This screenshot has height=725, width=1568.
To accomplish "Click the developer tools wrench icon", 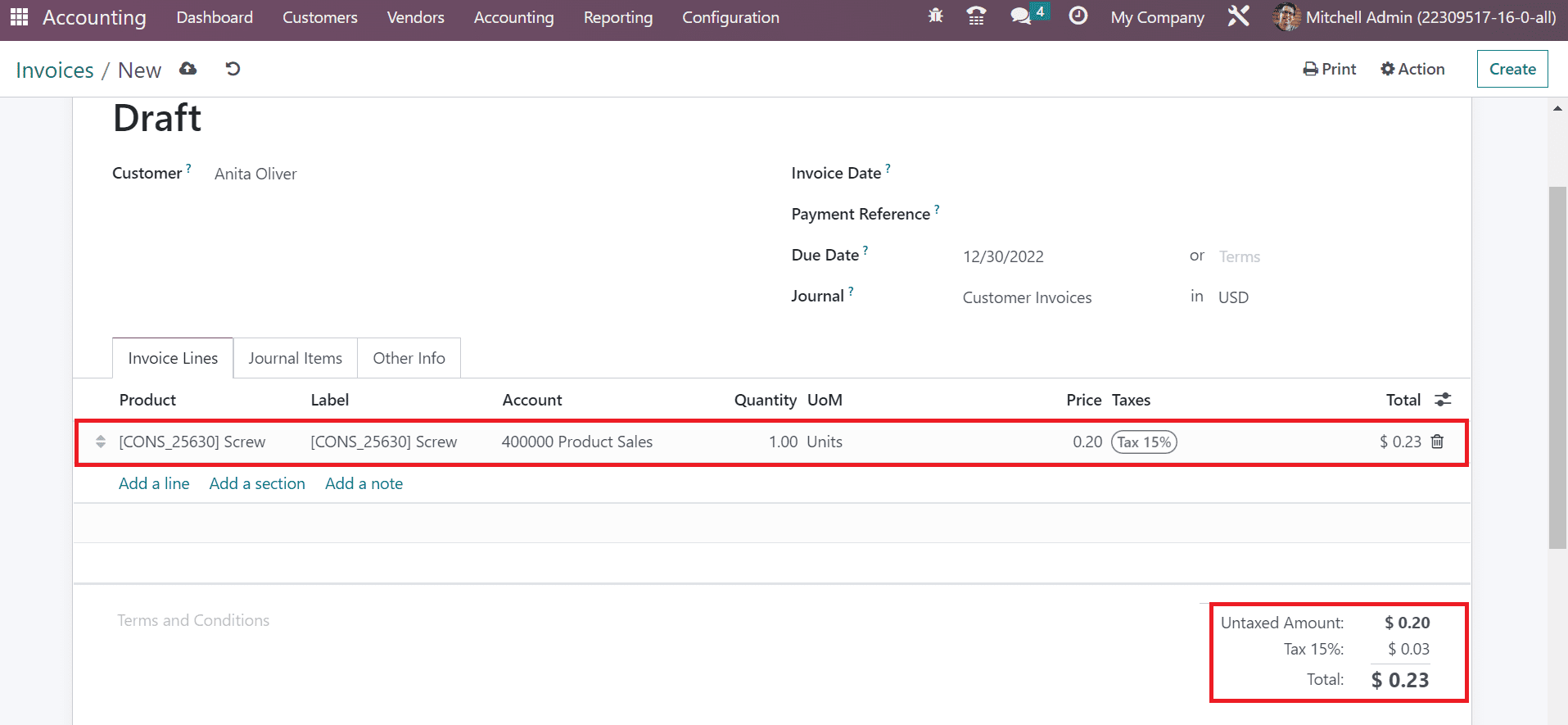I will click(x=1238, y=16).
